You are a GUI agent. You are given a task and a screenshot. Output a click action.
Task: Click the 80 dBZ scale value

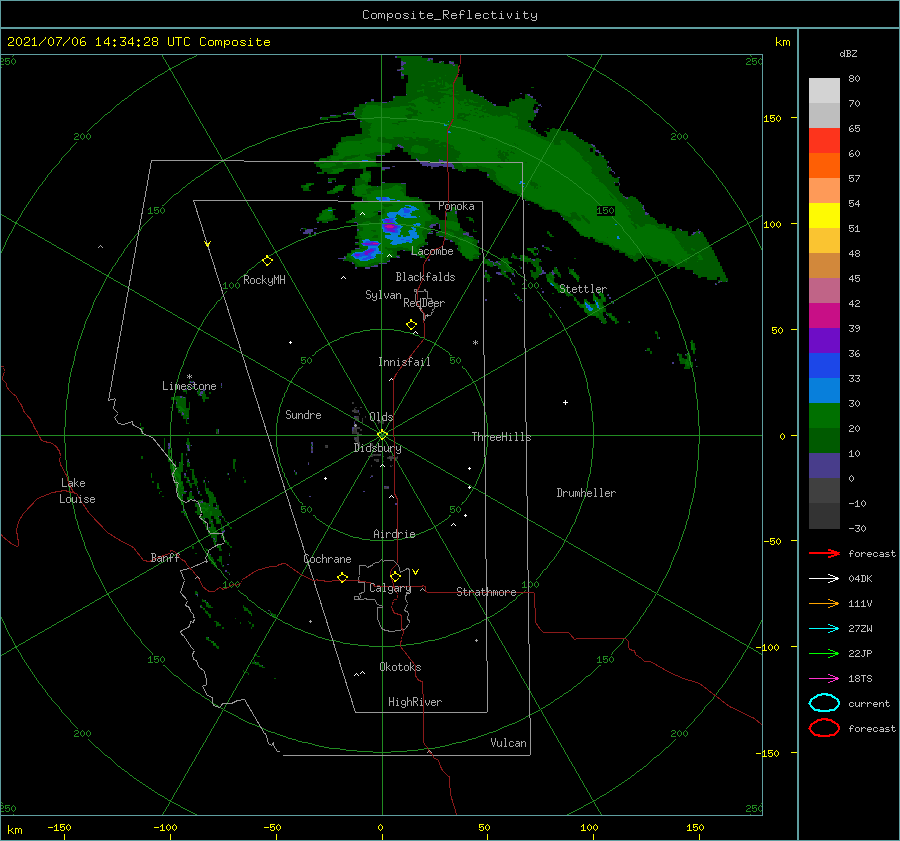854,79
